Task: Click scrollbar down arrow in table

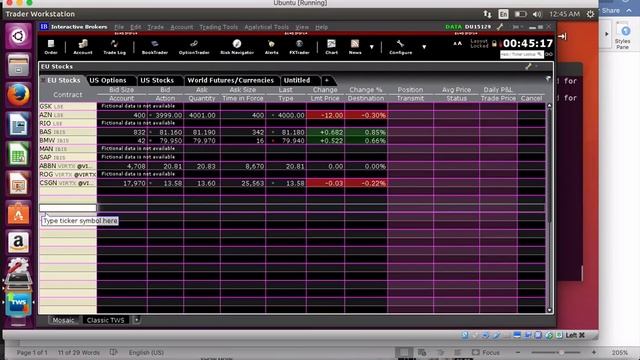Action: click(x=549, y=310)
